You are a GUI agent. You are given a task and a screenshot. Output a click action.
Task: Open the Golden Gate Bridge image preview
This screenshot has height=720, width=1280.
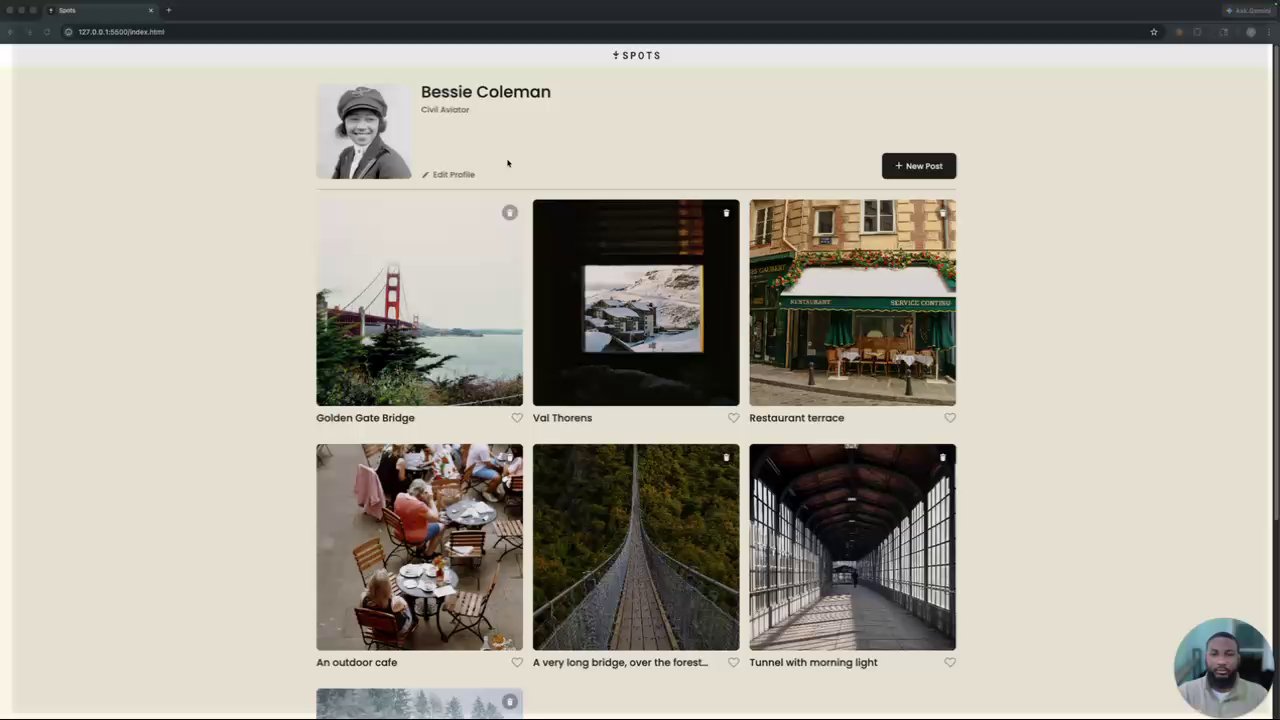point(419,302)
